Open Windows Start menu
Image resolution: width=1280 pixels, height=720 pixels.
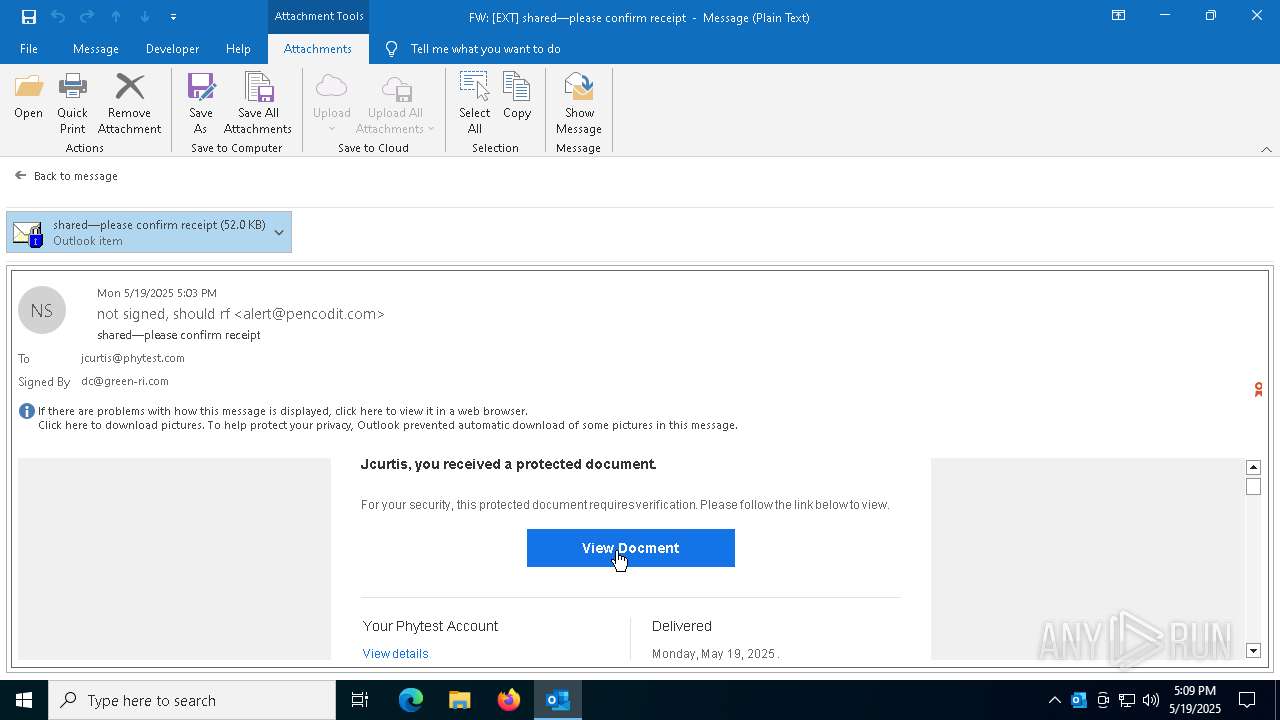[24, 700]
